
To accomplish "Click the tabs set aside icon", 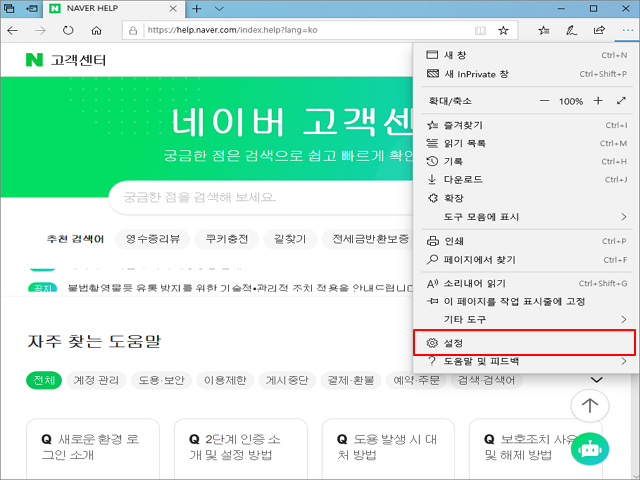I will pos(9,8).
